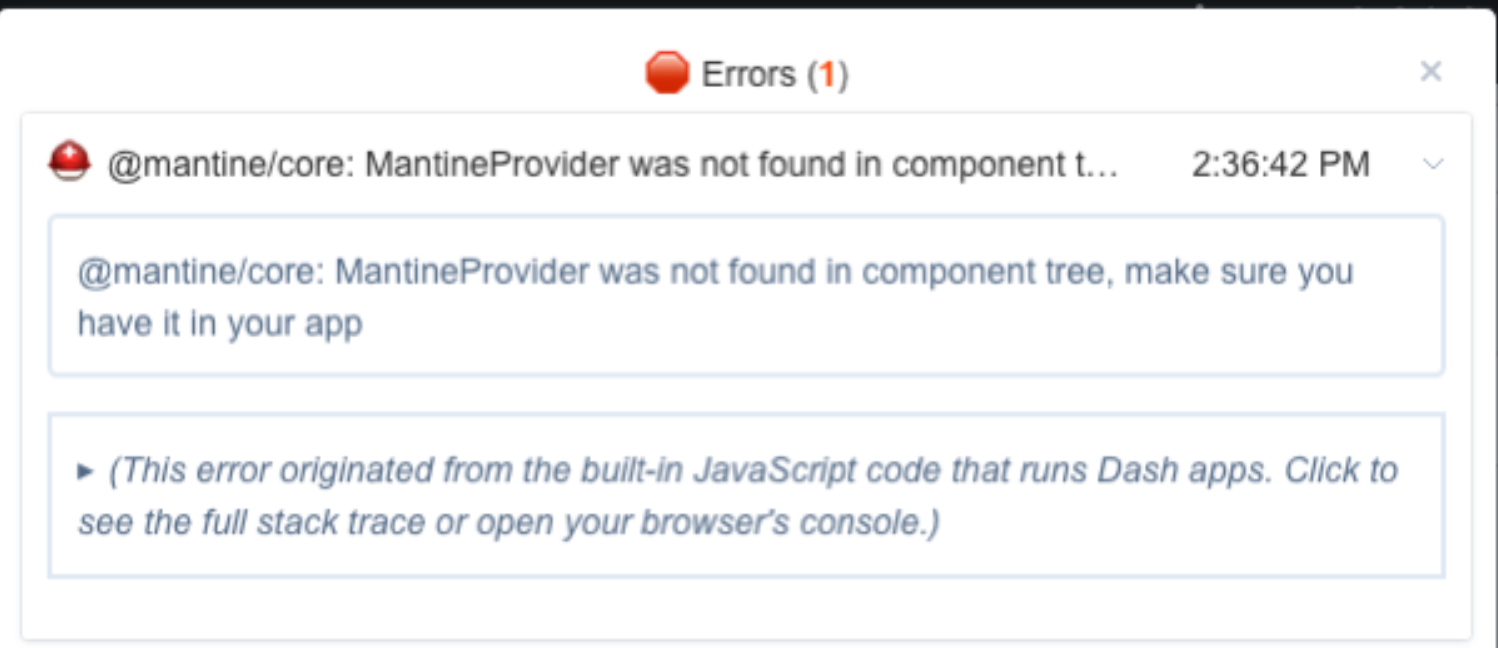The height and width of the screenshot is (648, 1498).
Task: Expand the full stack trace triangle
Action: [85, 470]
